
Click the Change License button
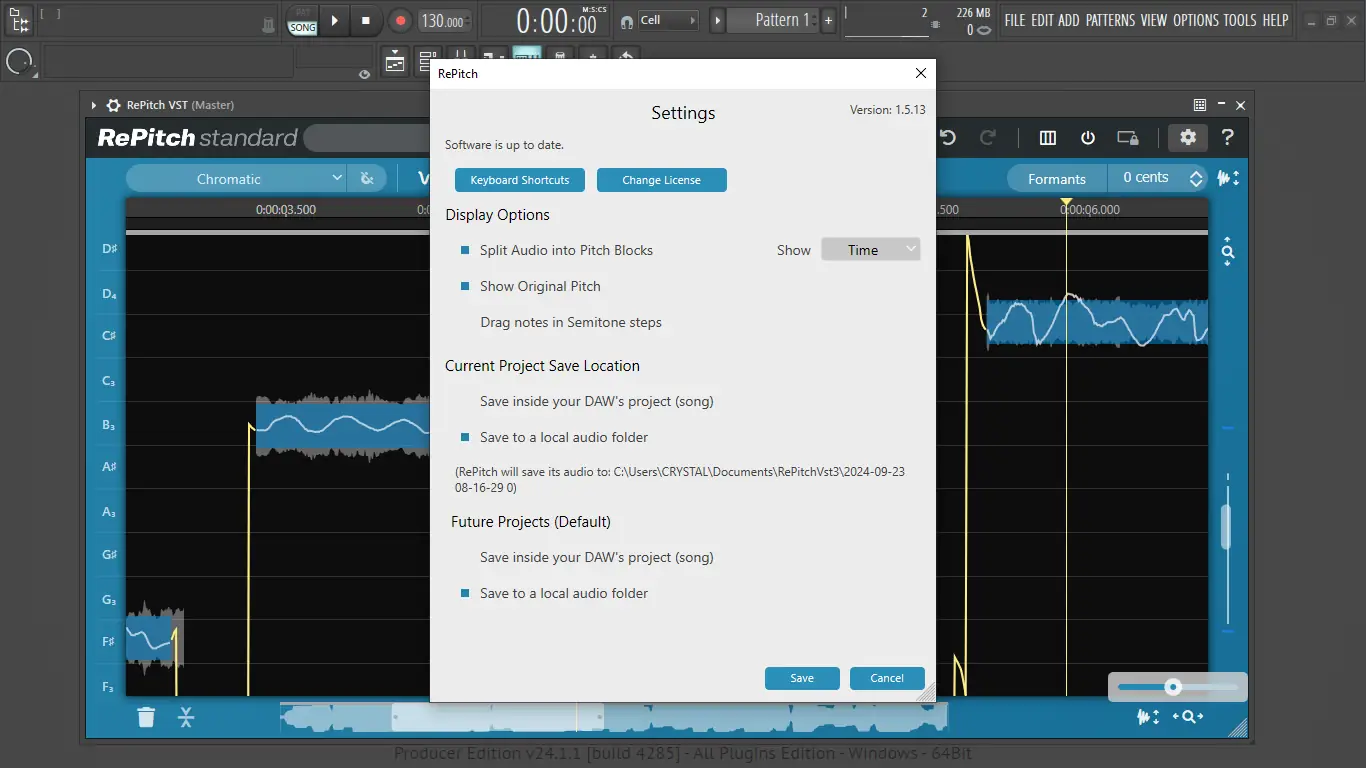[662, 180]
